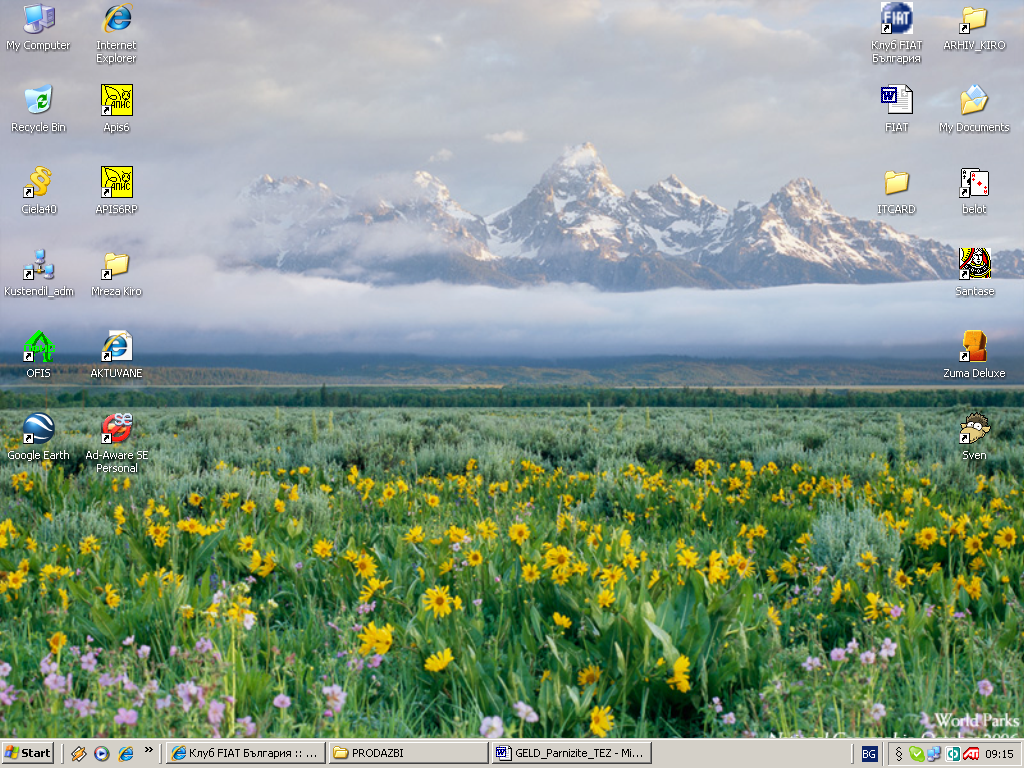The image size is (1024, 768).
Task: Click the Sven game shortcut
Action: pyautogui.click(x=974, y=429)
